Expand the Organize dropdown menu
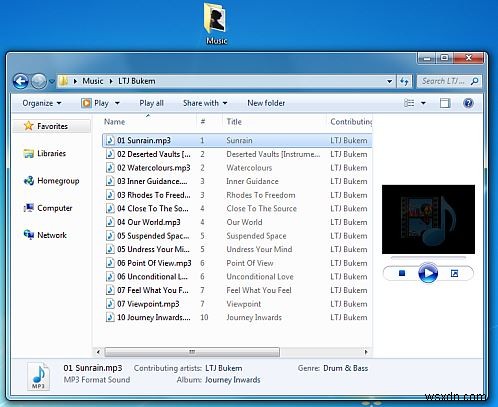This screenshot has height=407, width=498. point(42,103)
